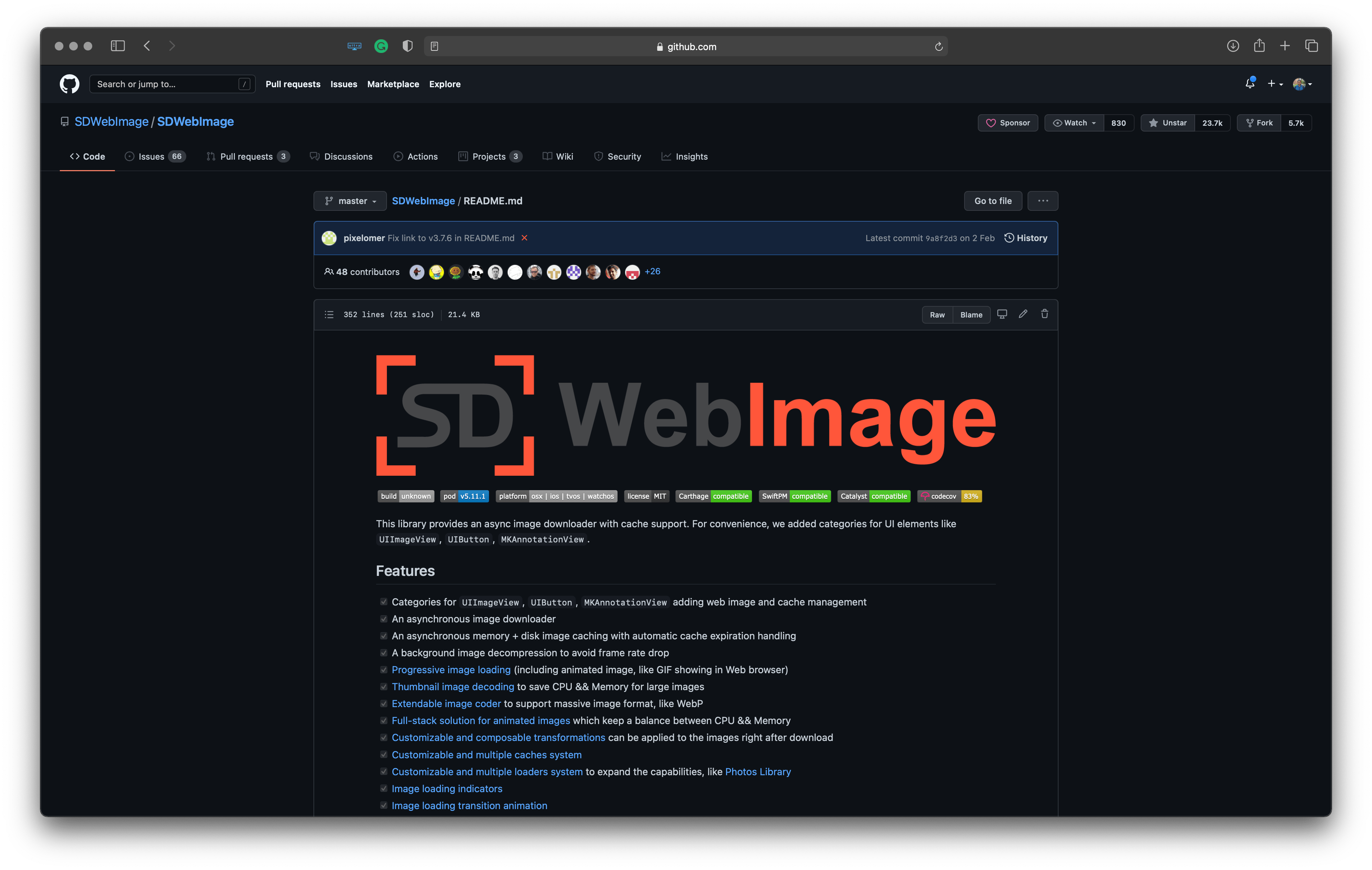Viewport: 1372px width, 870px height.
Task: Click the Fork button
Action: point(1259,123)
